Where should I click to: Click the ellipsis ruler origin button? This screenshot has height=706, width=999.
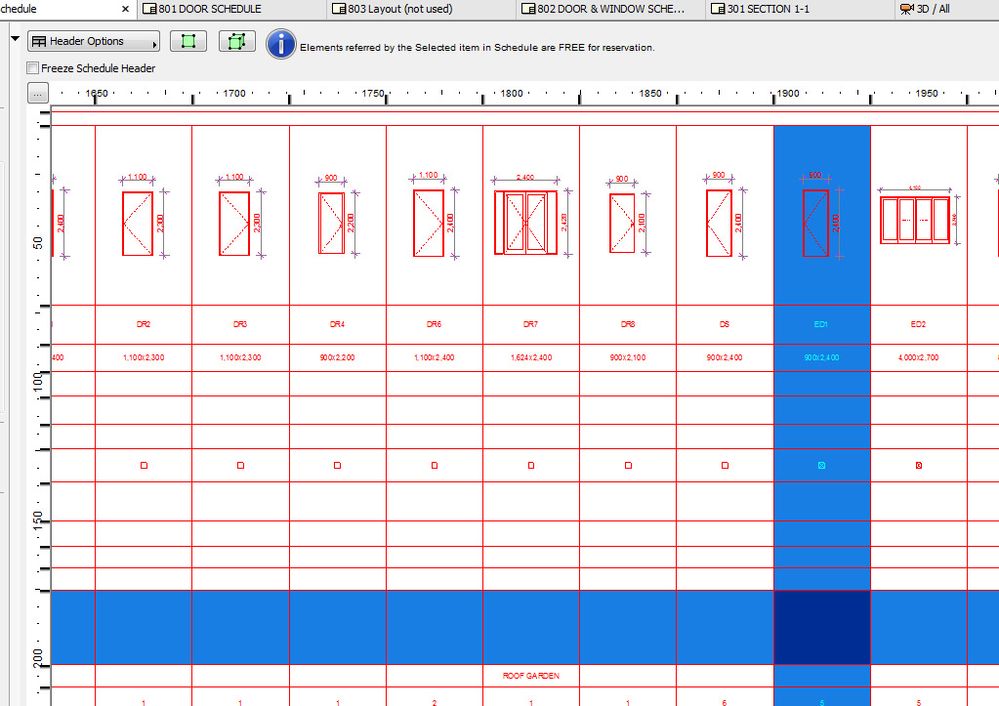pyautogui.click(x=38, y=93)
